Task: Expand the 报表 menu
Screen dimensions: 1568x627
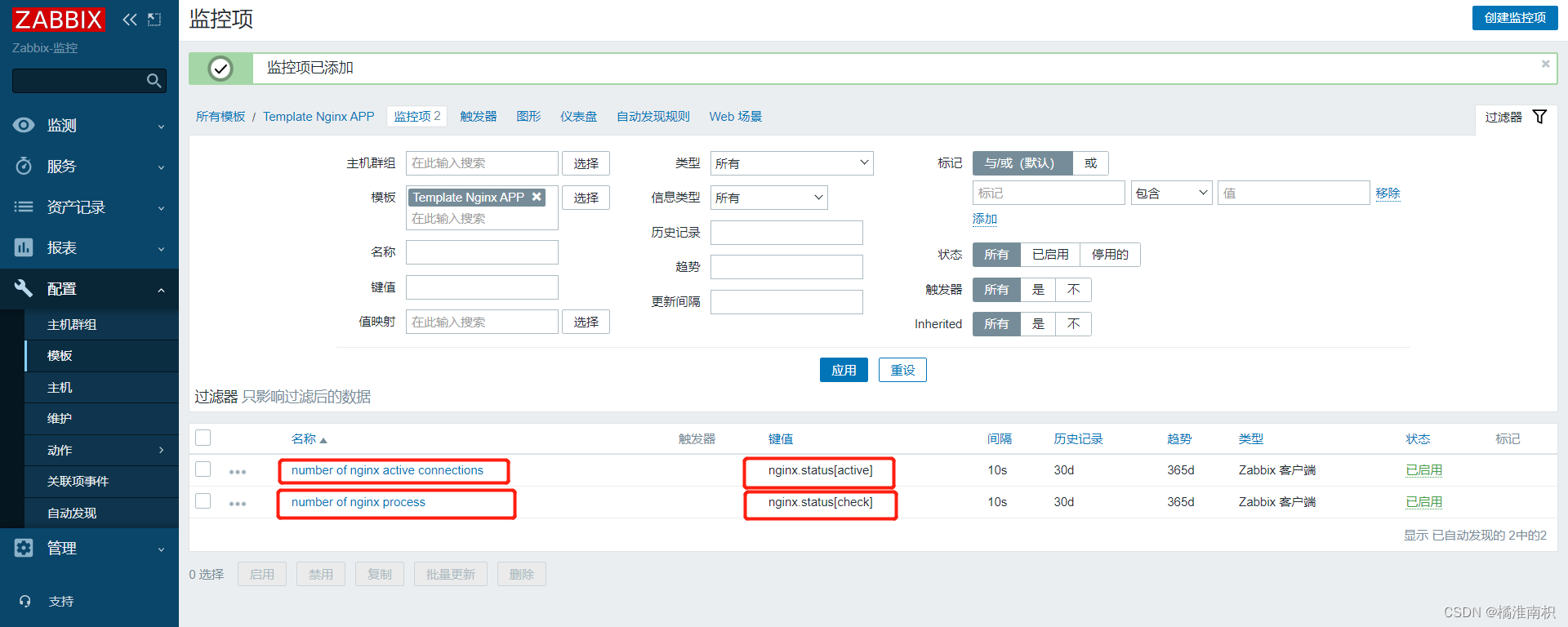Action: pos(161,249)
